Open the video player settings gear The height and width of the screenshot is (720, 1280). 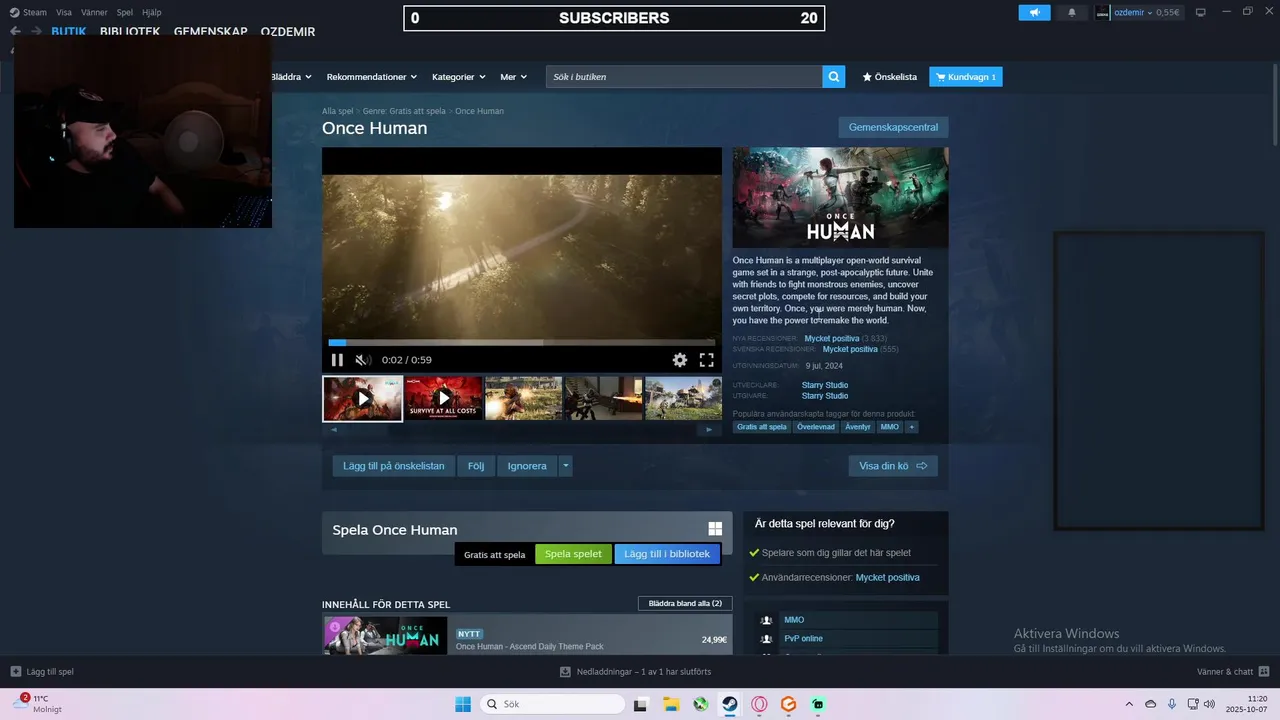coord(680,360)
